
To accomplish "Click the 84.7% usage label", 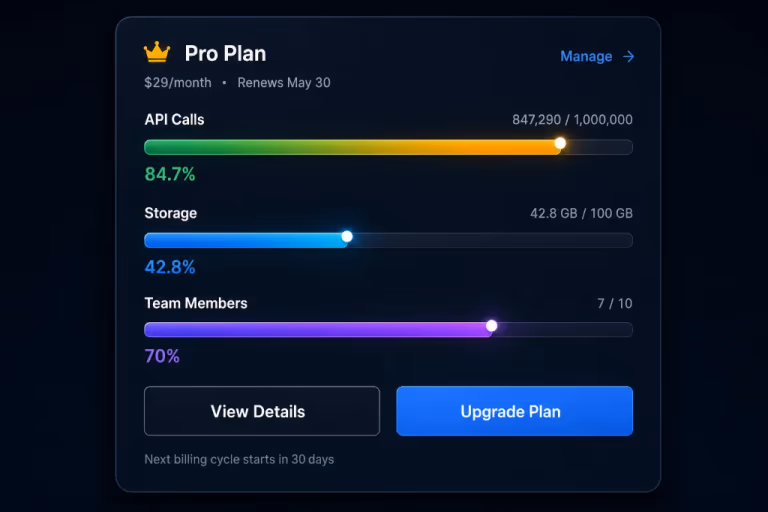I will click(170, 174).
